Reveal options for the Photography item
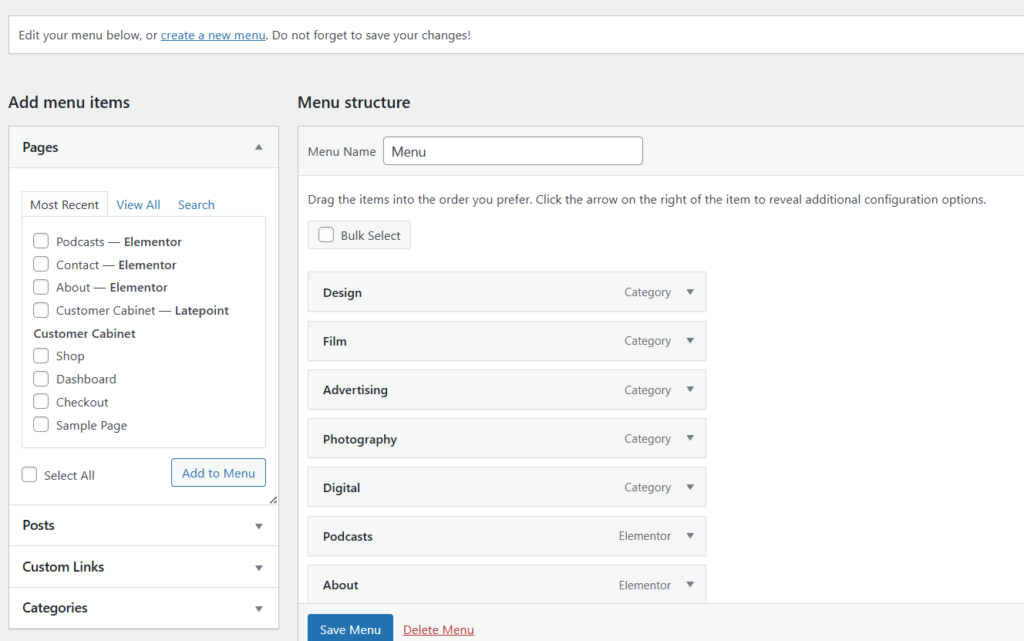The height and width of the screenshot is (641, 1024). click(x=690, y=438)
